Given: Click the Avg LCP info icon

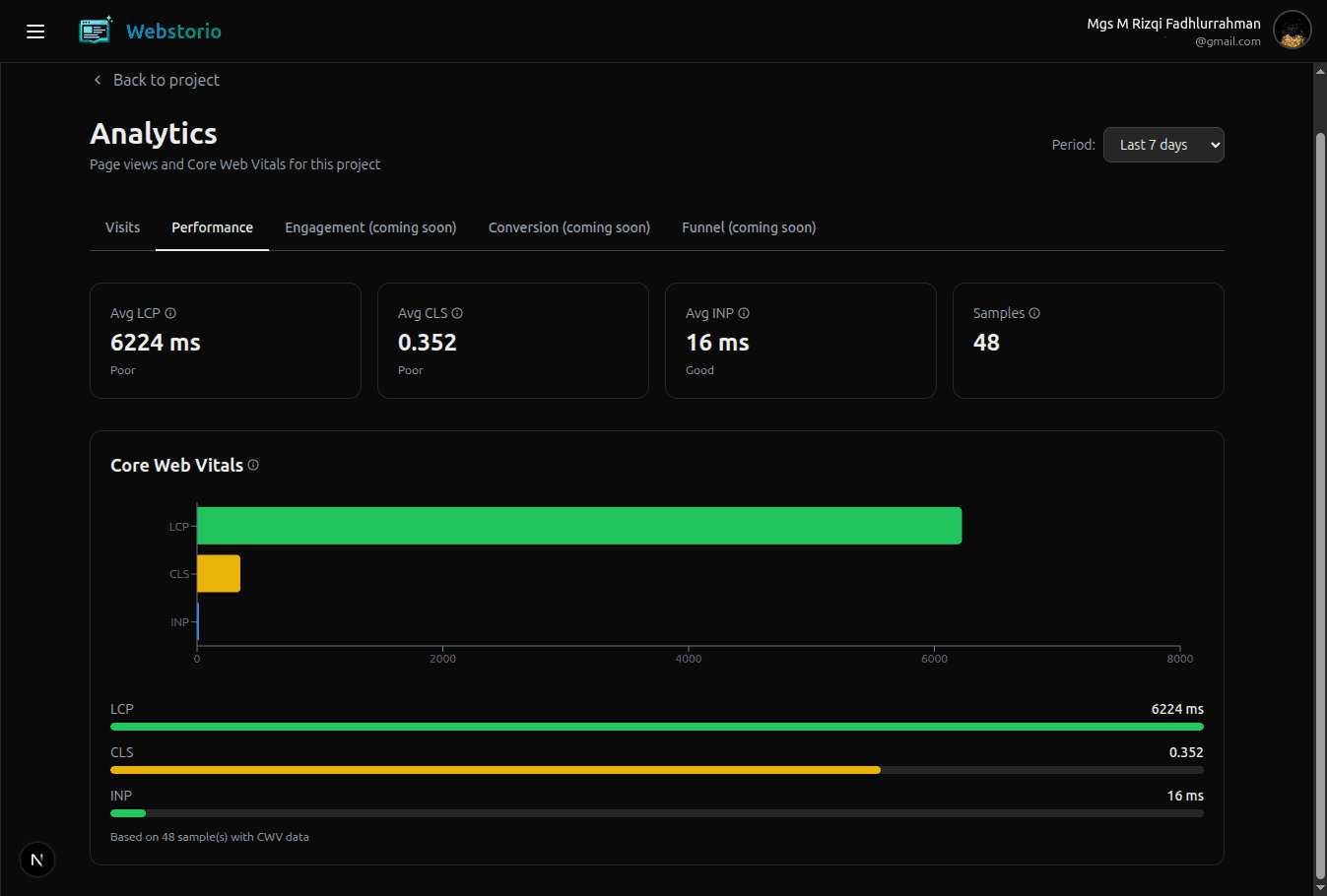Looking at the screenshot, I should 170,313.
